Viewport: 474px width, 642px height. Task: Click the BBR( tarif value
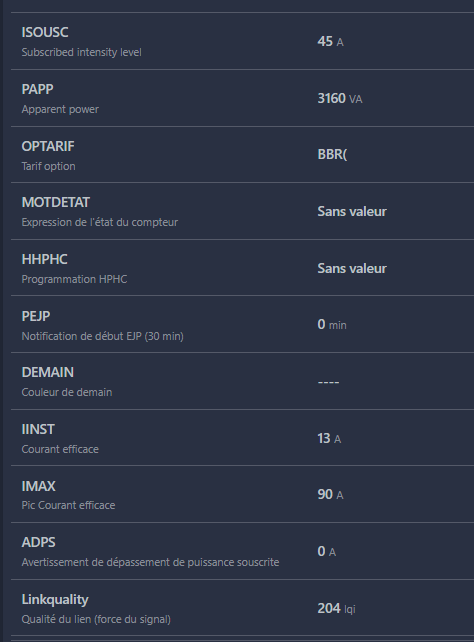[x=332, y=154]
